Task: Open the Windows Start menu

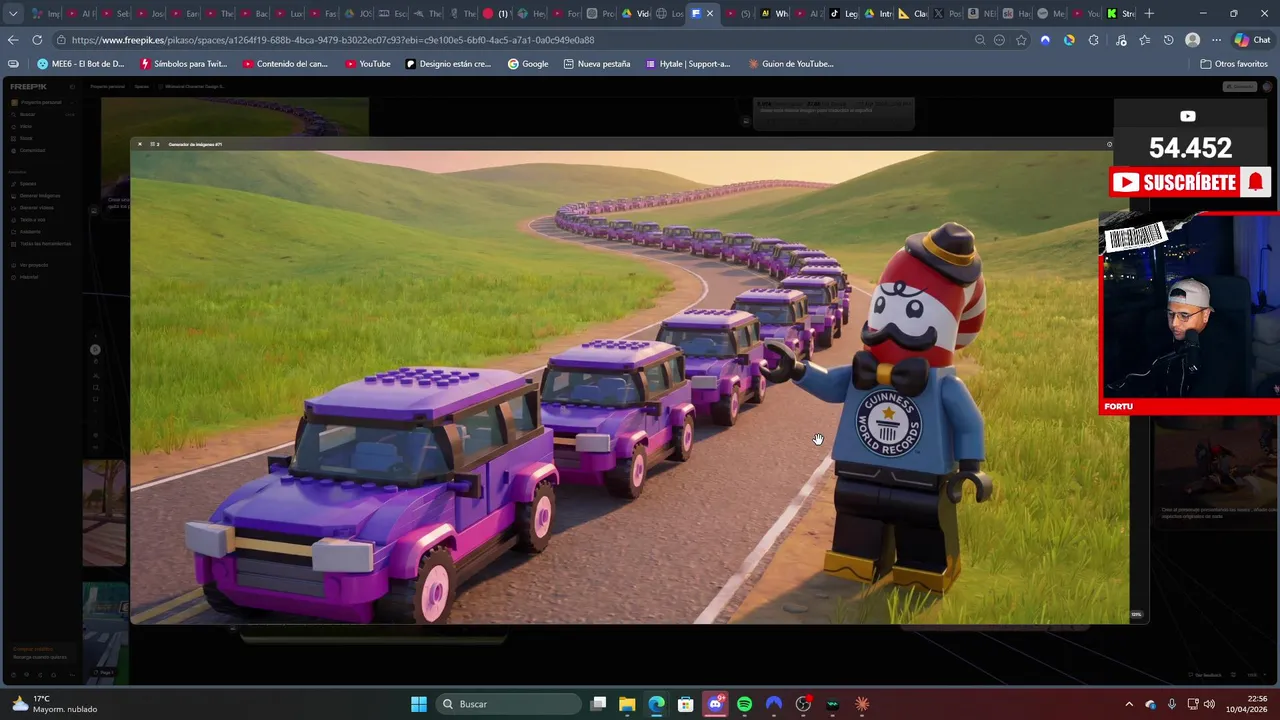Action: [419, 704]
